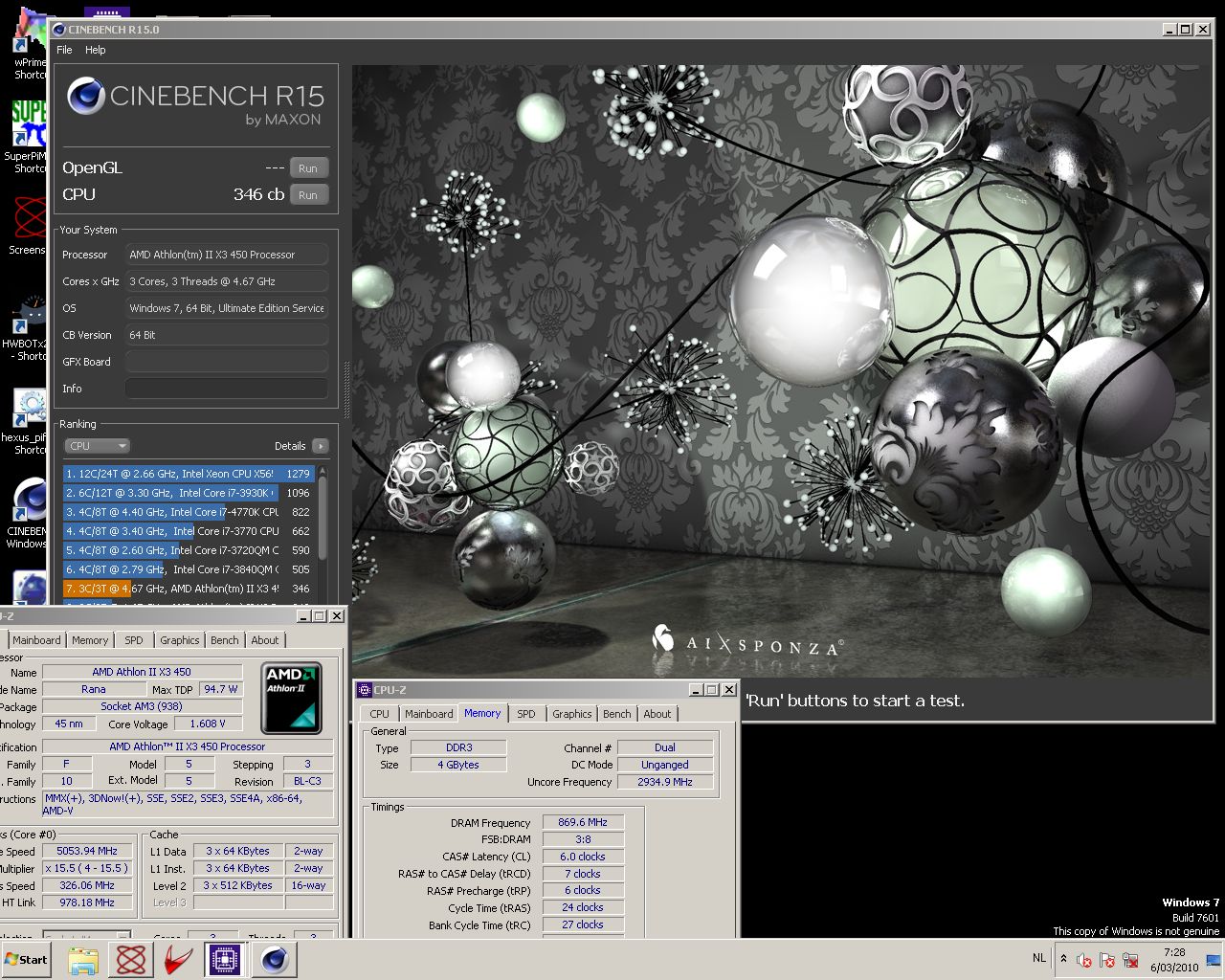The image size is (1225, 980).
Task: Click the Windows Explorer folder taskbar icon
Action: point(83,960)
